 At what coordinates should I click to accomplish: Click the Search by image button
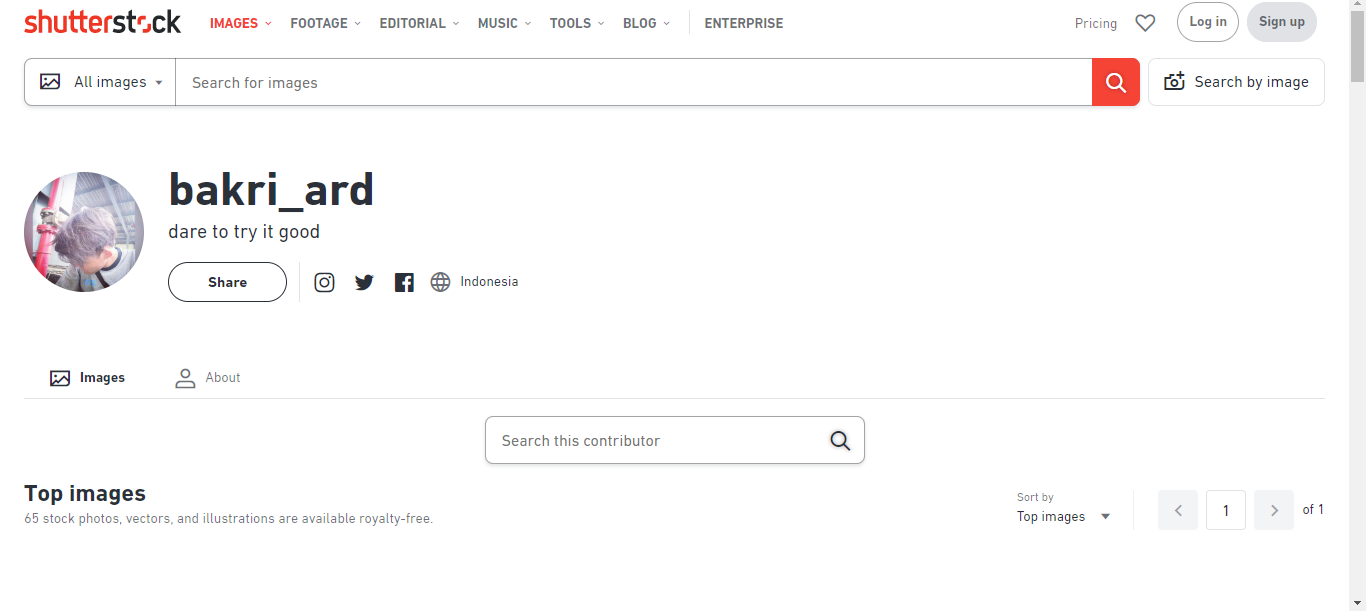(1236, 82)
